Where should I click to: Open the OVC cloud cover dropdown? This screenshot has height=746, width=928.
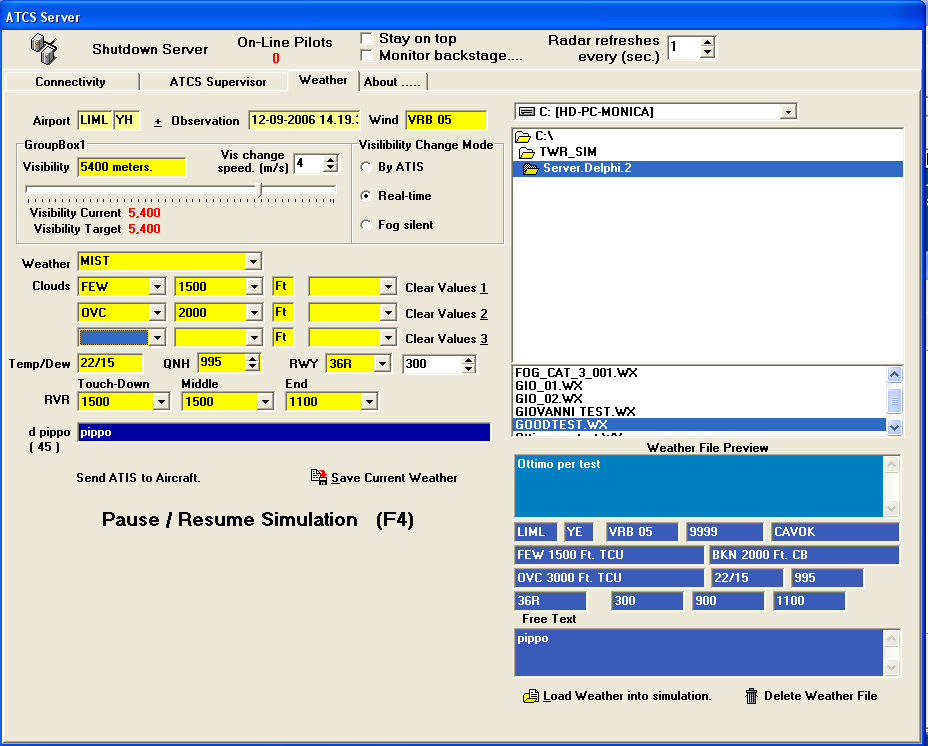tap(157, 313)
